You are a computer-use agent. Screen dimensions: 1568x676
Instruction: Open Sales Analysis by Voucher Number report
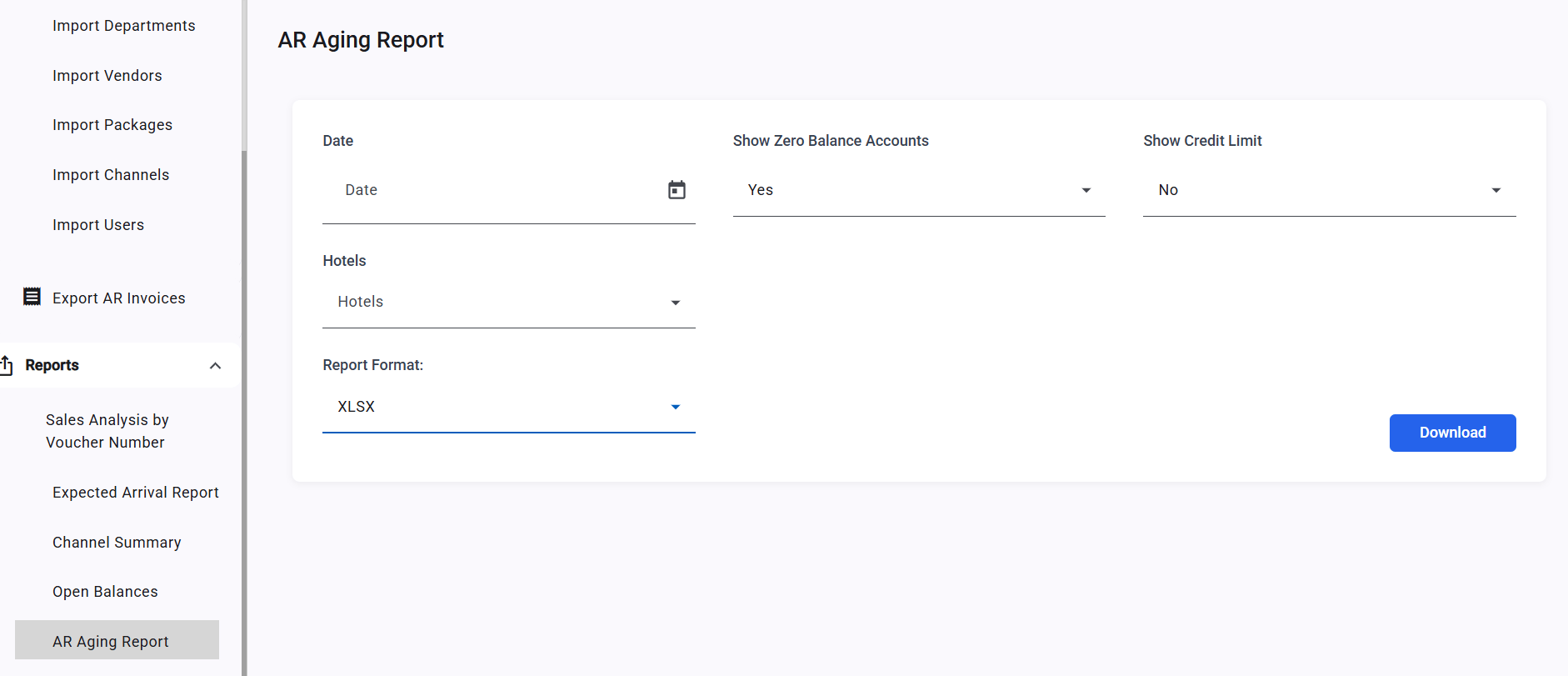pos(107,431)
